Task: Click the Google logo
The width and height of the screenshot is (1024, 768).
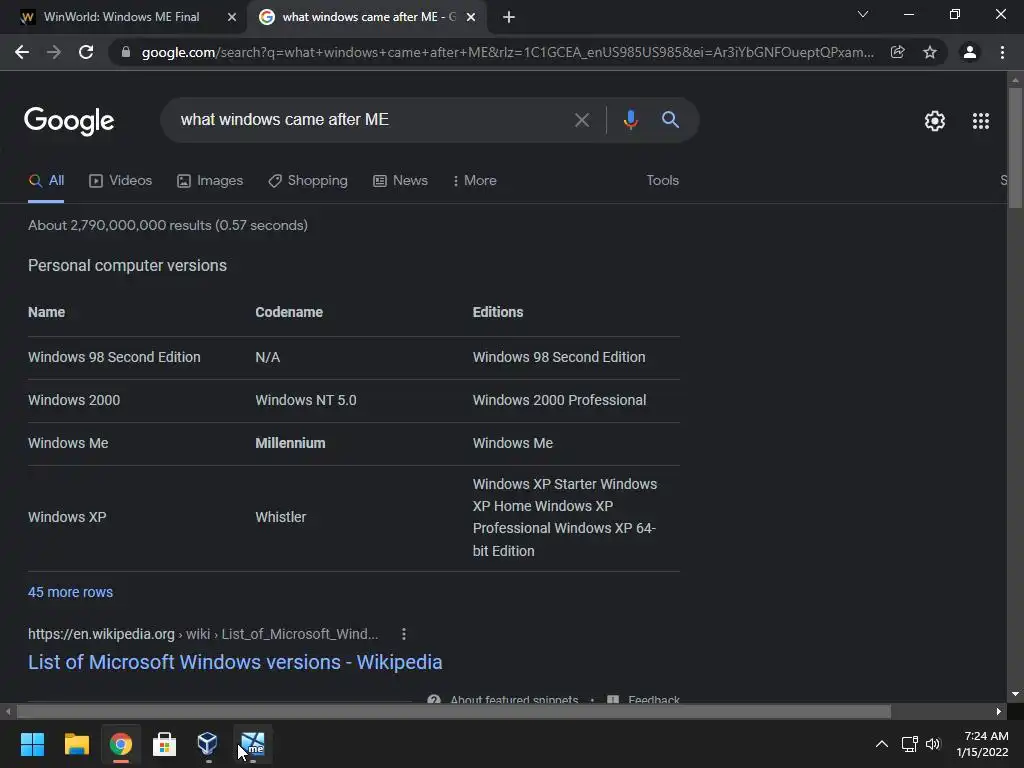Action: pos(69,121)
